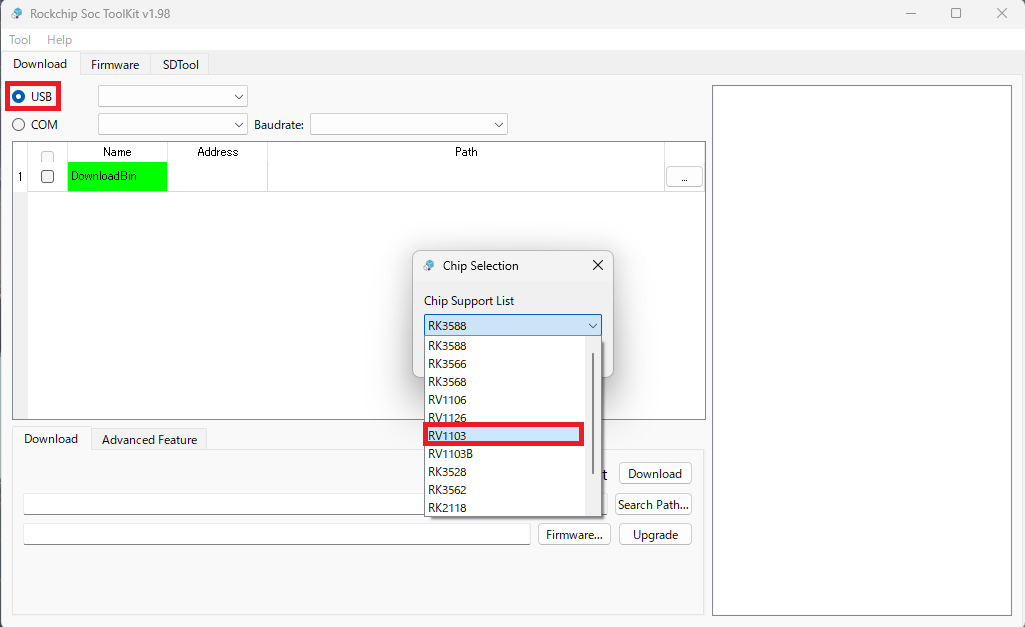Image resolution: width=1025 pixels, height=627 pixels.
Task: Click the Search Path button
Action: tap(653, 505)
